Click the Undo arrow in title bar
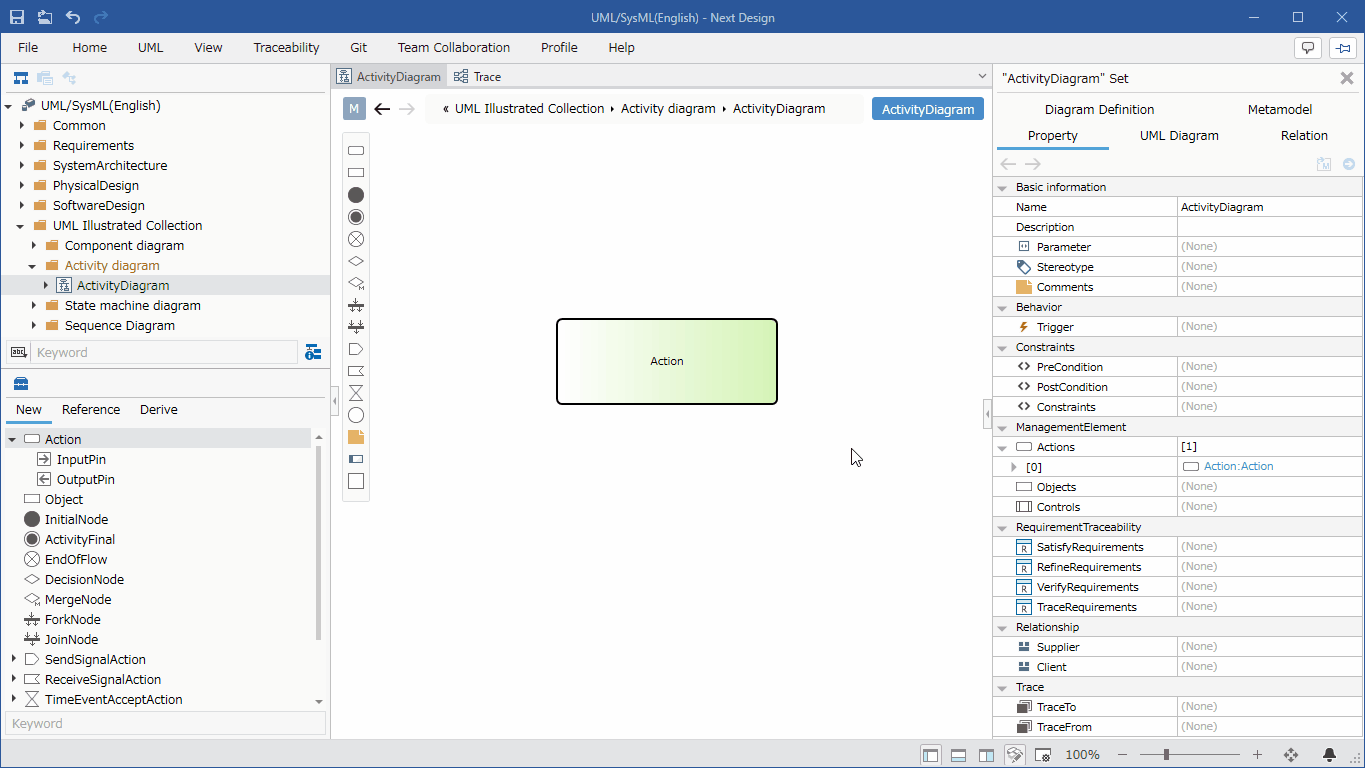Viewport: 1365px width, 768px height. [73, 17]
